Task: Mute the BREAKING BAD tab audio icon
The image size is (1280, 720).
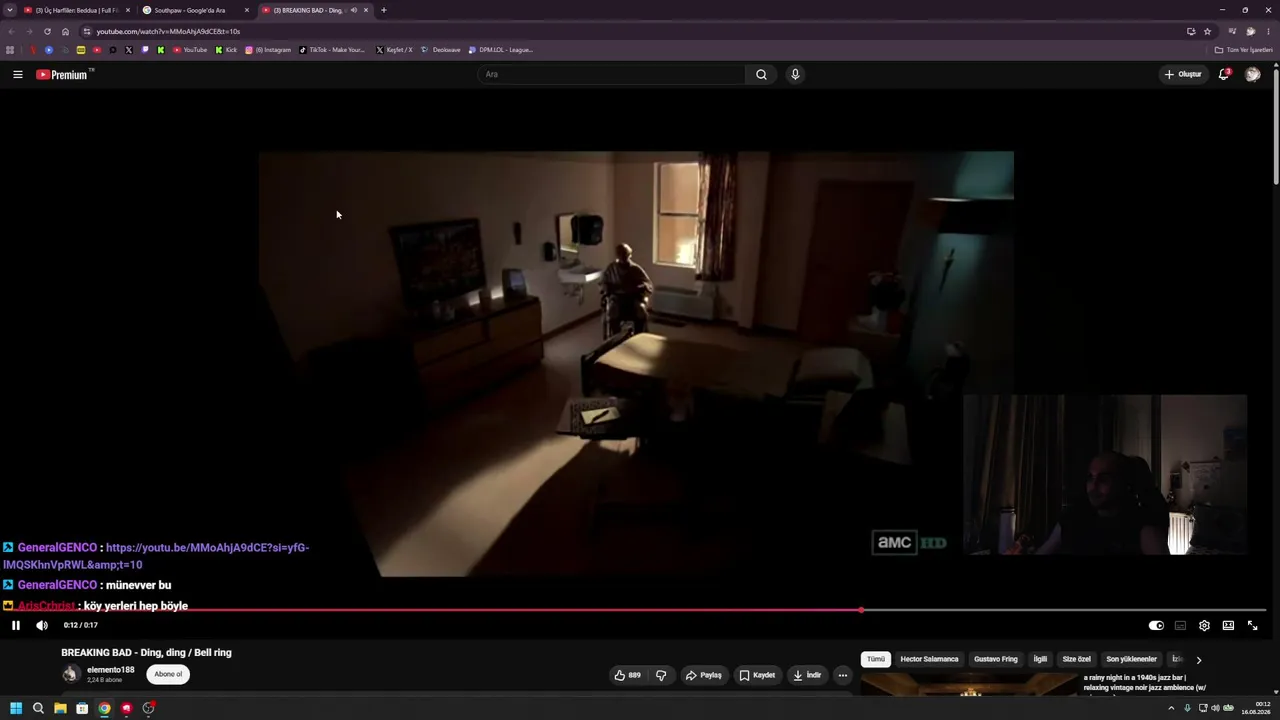Action: (353, 10)
